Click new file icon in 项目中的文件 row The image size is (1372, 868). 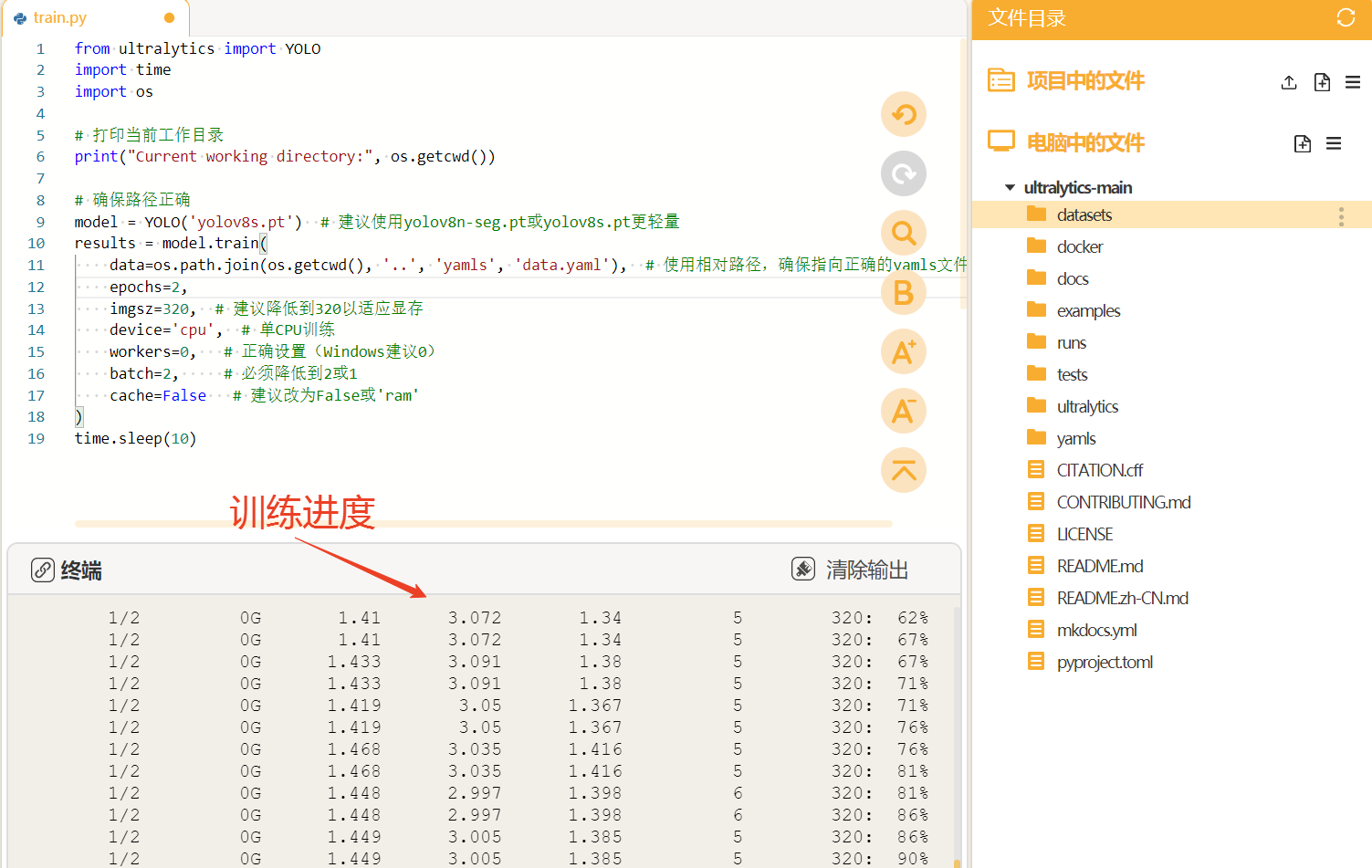1322,82
